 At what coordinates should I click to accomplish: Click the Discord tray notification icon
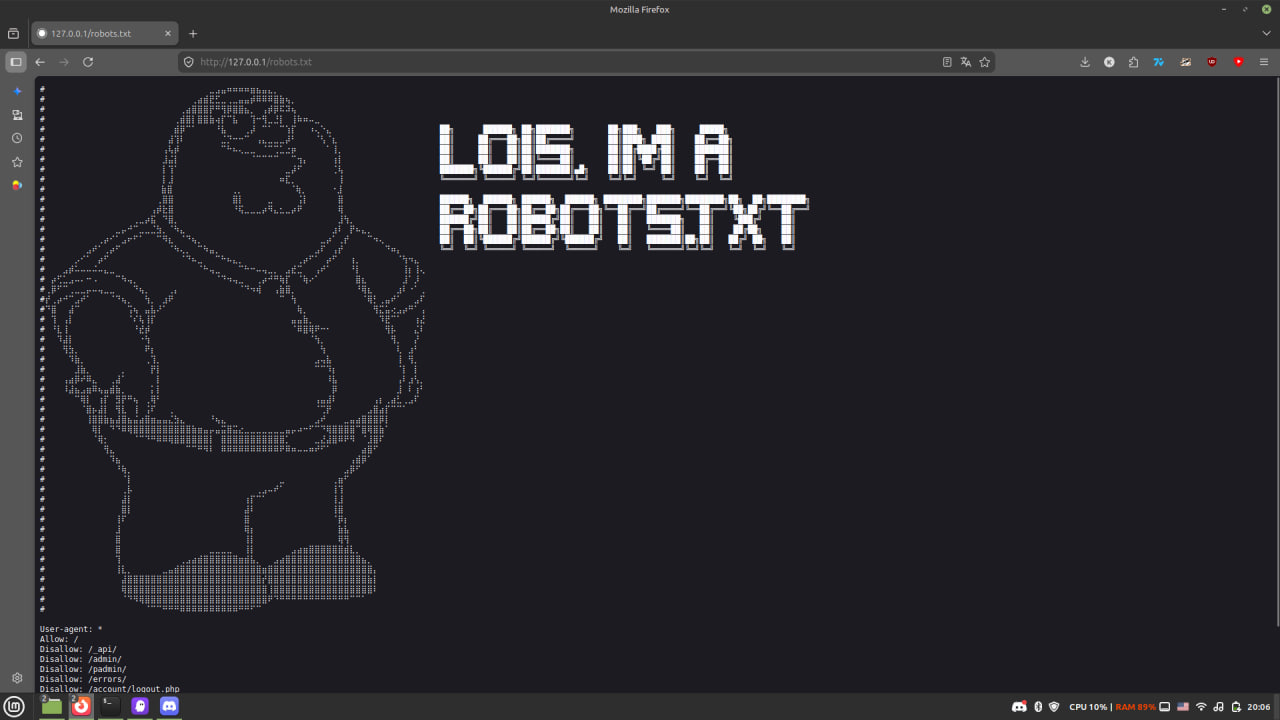1019,707
